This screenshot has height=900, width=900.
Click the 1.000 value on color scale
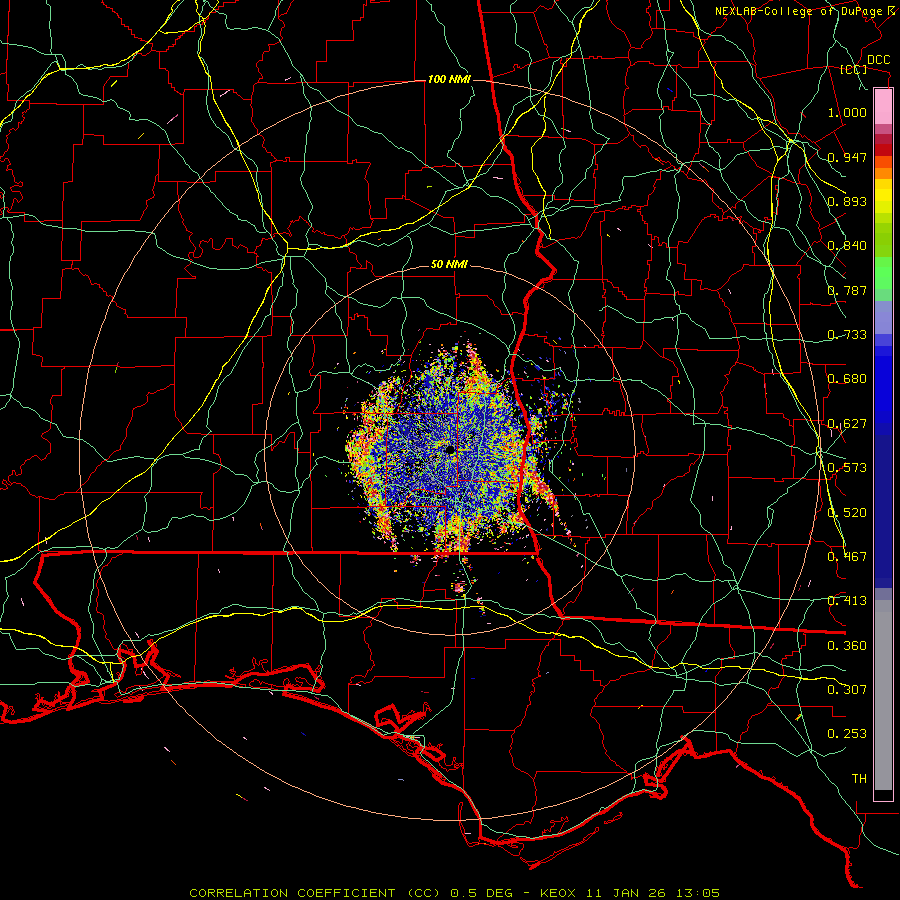847,112
